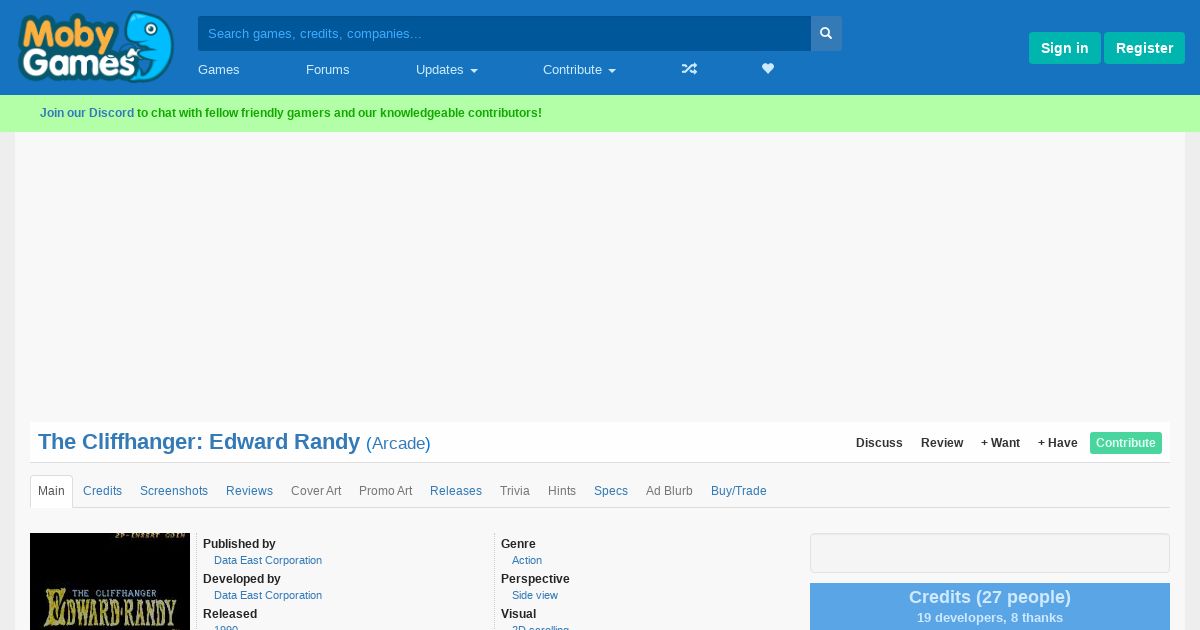Switch to the Releases tab
Image resolution: width=1200 pixels, height=630 pixels.
coord(456,491)
